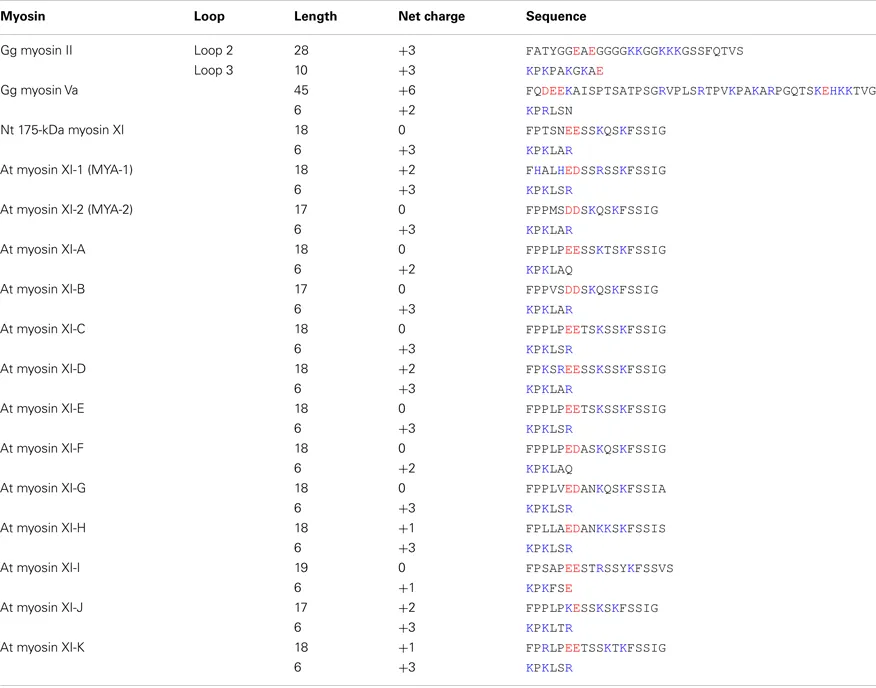Image resolution: width=876 pixels, height=688 pixels.
Task: Select the At myosin XI-2 (MYA-2) label
Action: [66, 210]
